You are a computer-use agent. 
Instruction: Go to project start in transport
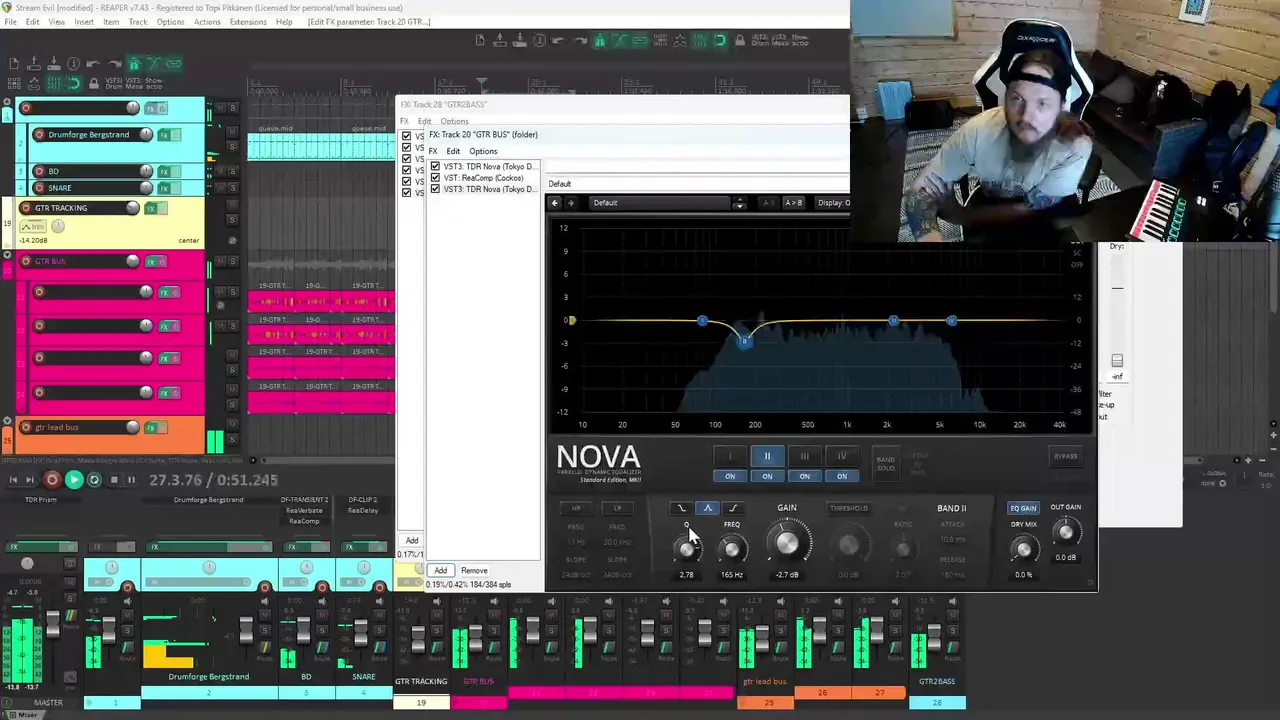click(x=13, y=480)
